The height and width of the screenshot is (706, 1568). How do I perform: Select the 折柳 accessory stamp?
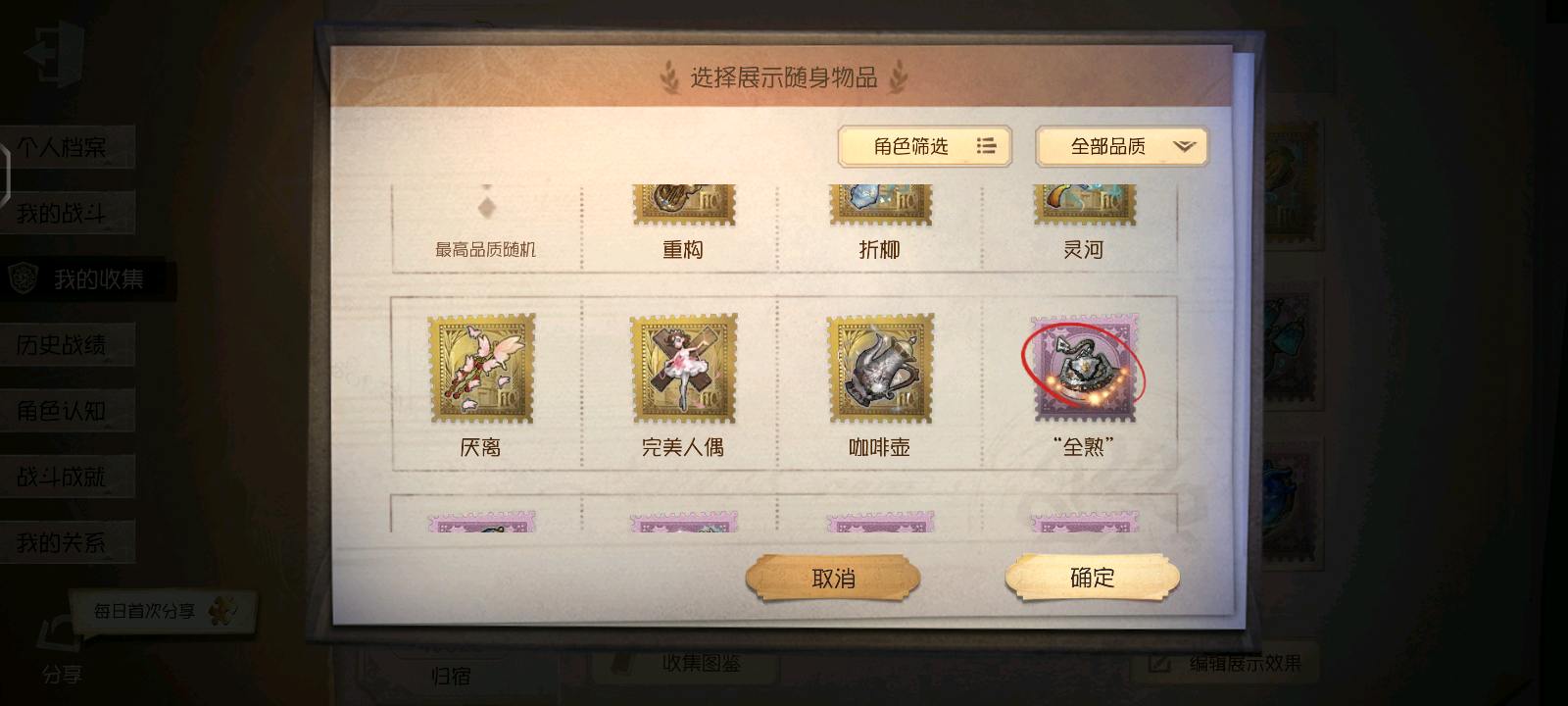point(879,205)
